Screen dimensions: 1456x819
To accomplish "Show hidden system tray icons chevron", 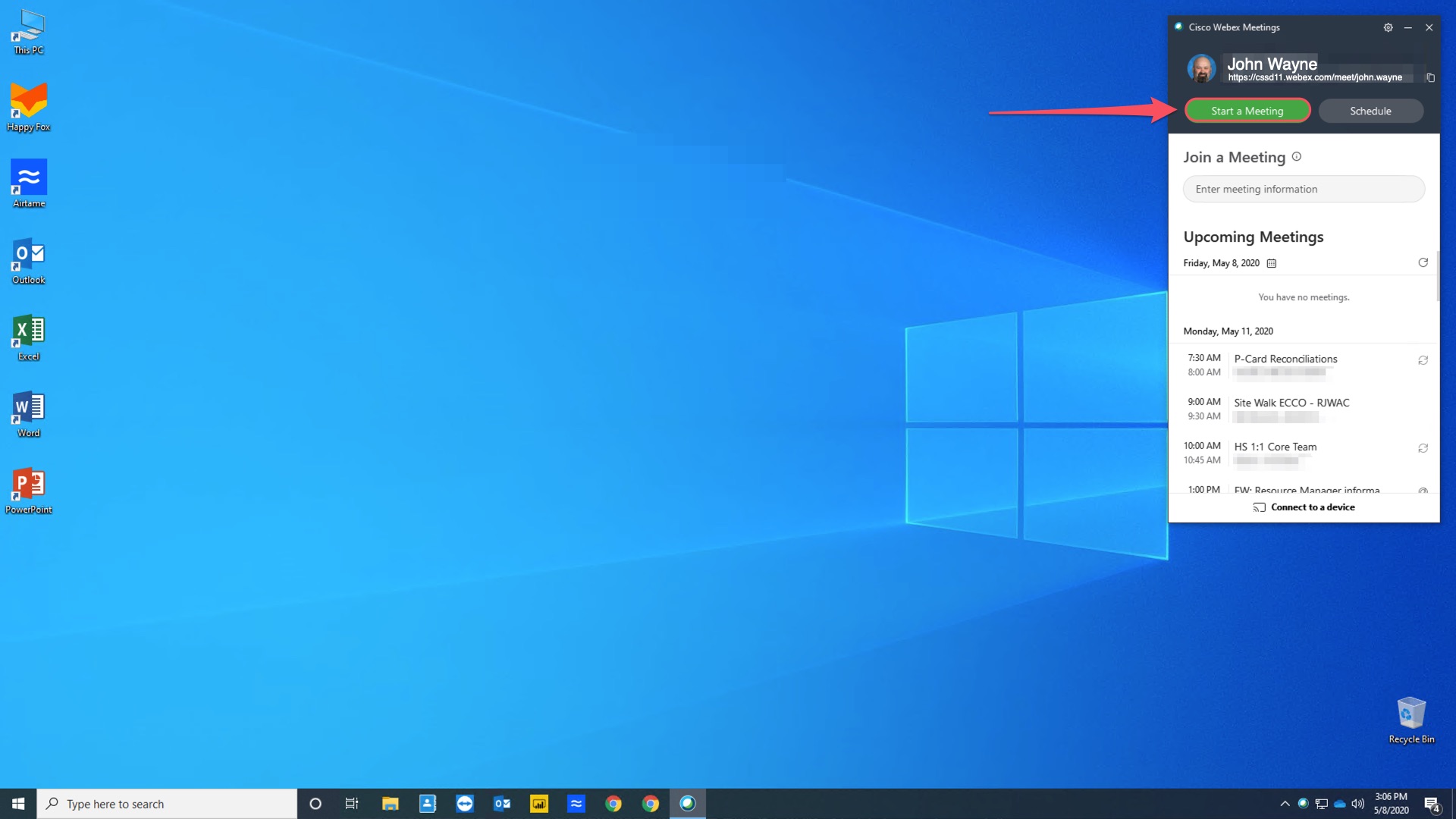I will tap(1285, 804).
